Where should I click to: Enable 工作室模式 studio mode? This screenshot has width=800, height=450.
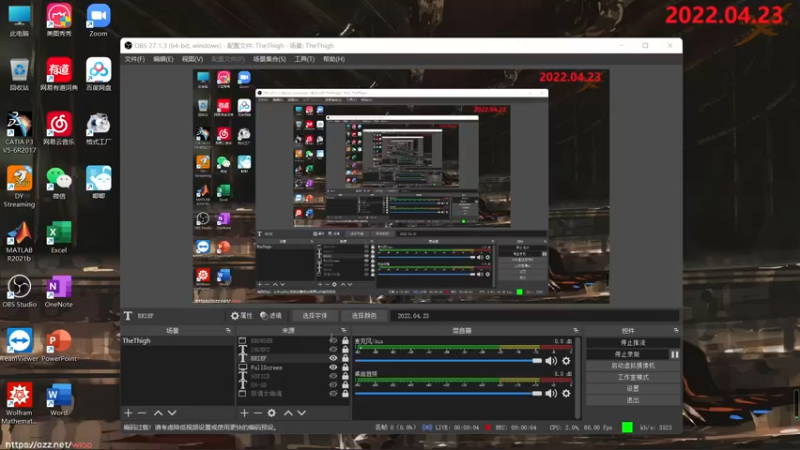coord(633,378)
